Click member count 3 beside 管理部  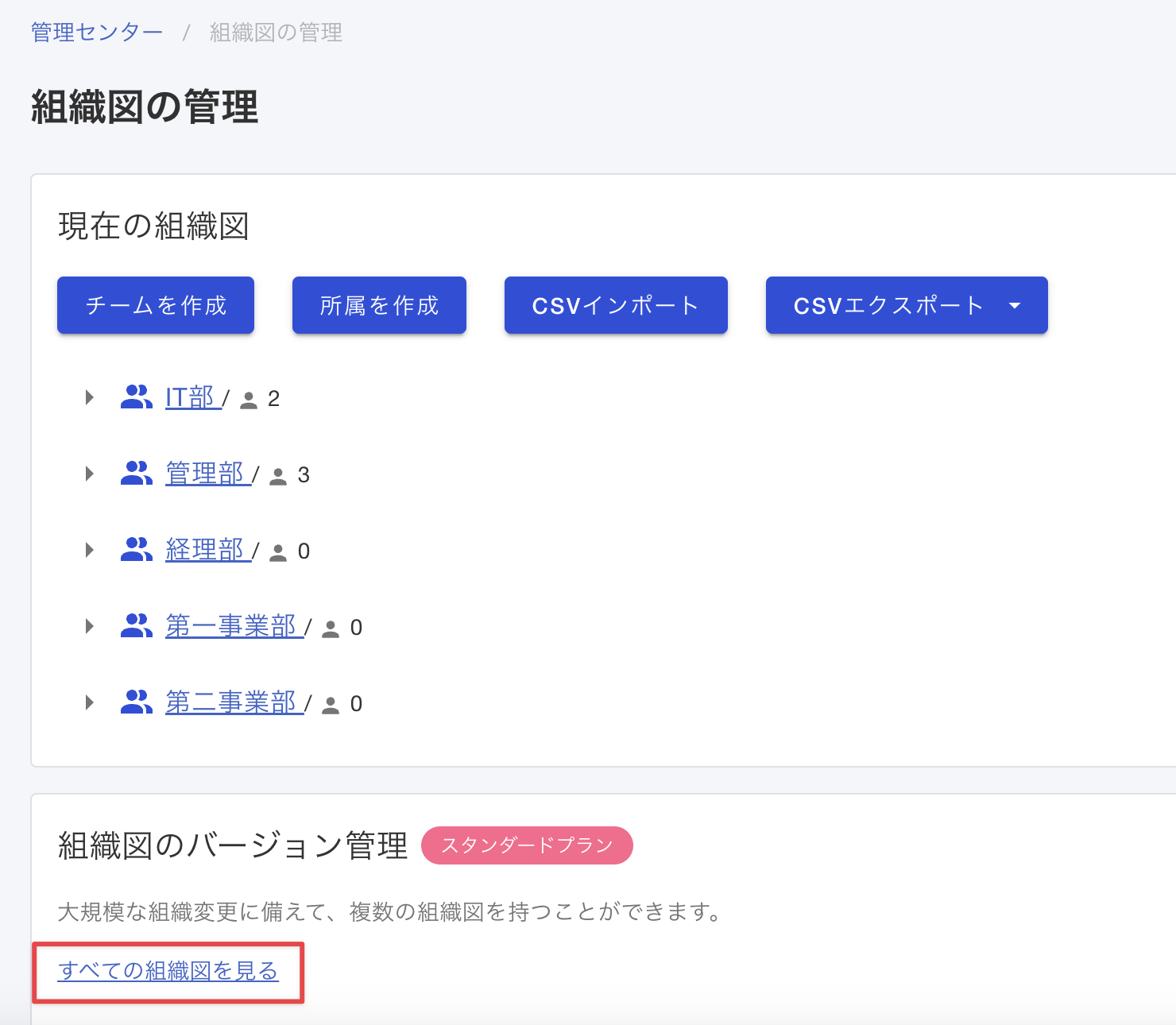(x=304, y=475)
